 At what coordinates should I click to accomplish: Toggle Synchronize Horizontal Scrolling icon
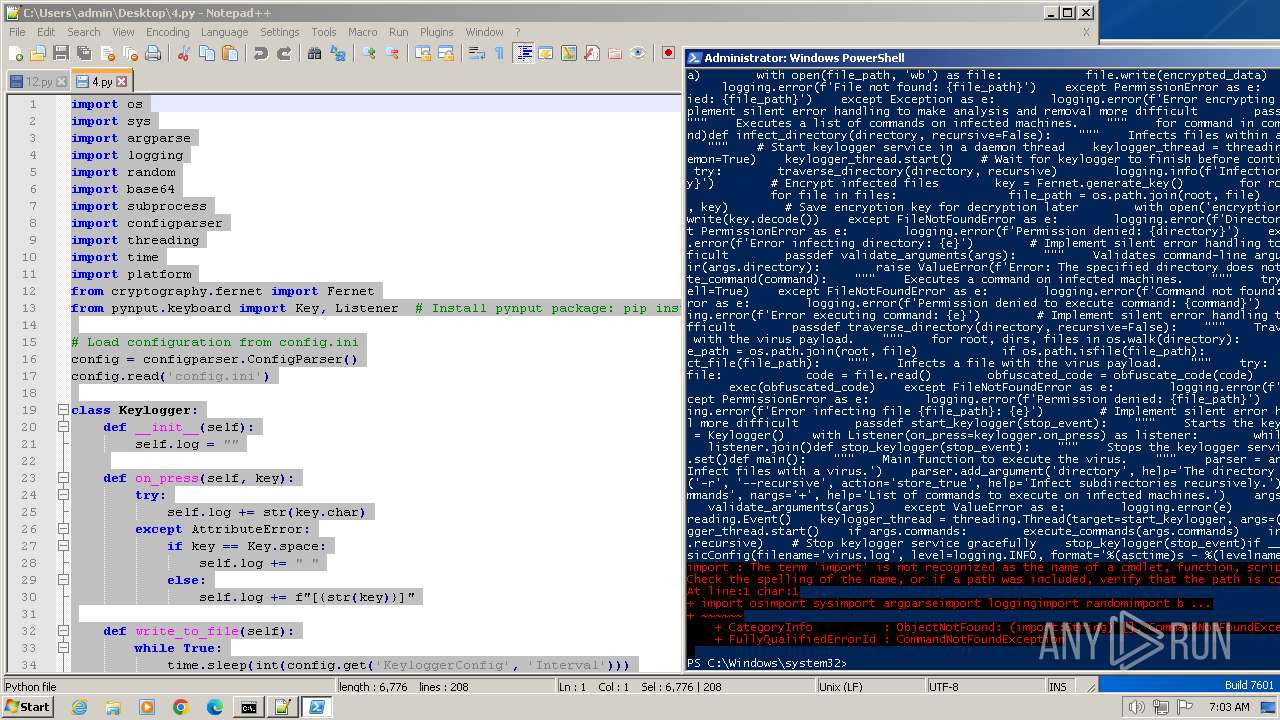point(446,53)
